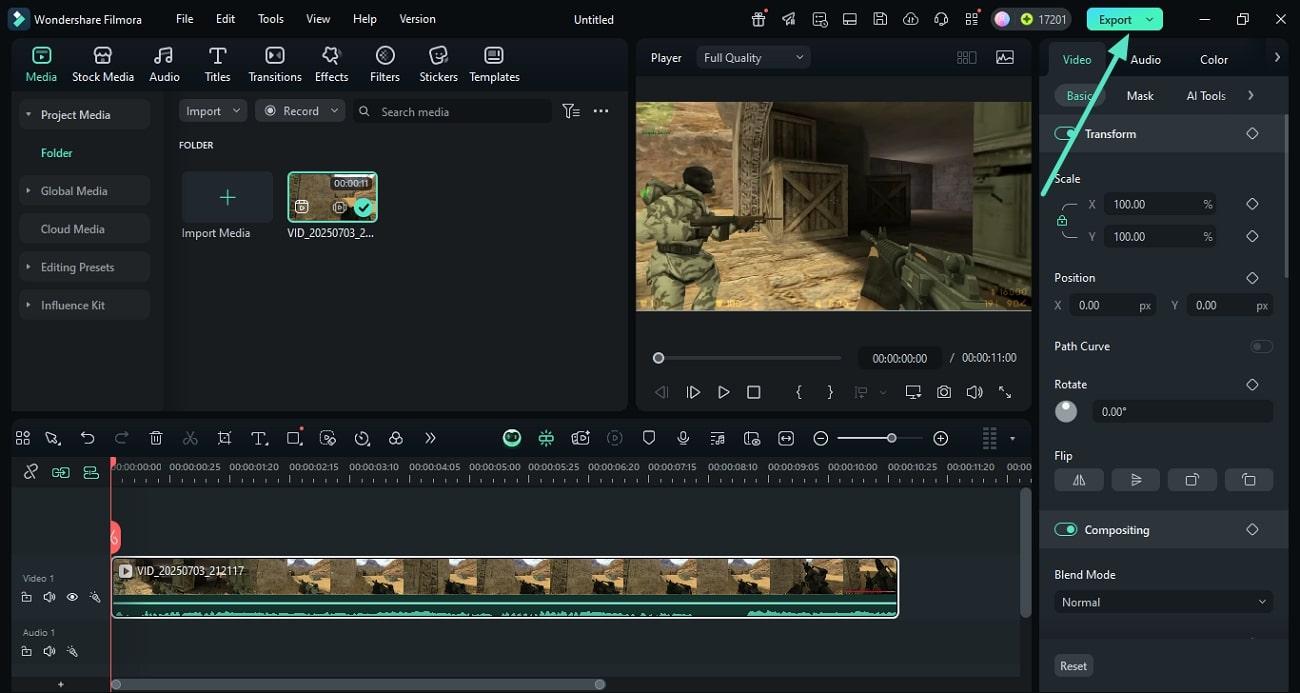Viewport: 1300px width, 693px height.
Task: Click the Reset button
Action: point(1073,666)
